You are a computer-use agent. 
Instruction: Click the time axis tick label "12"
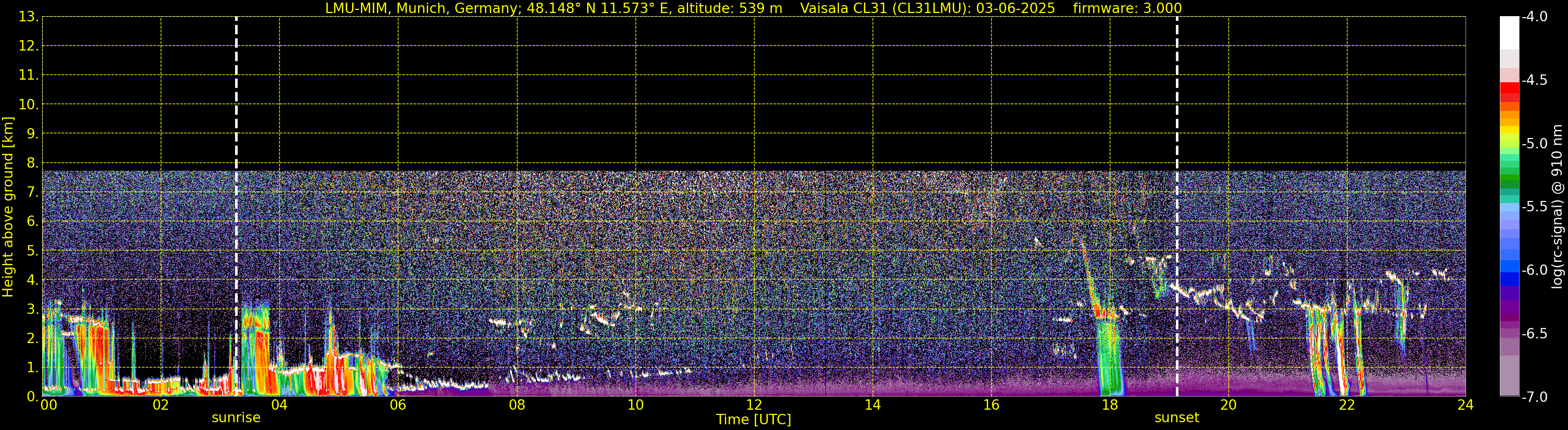click(754, 405)
